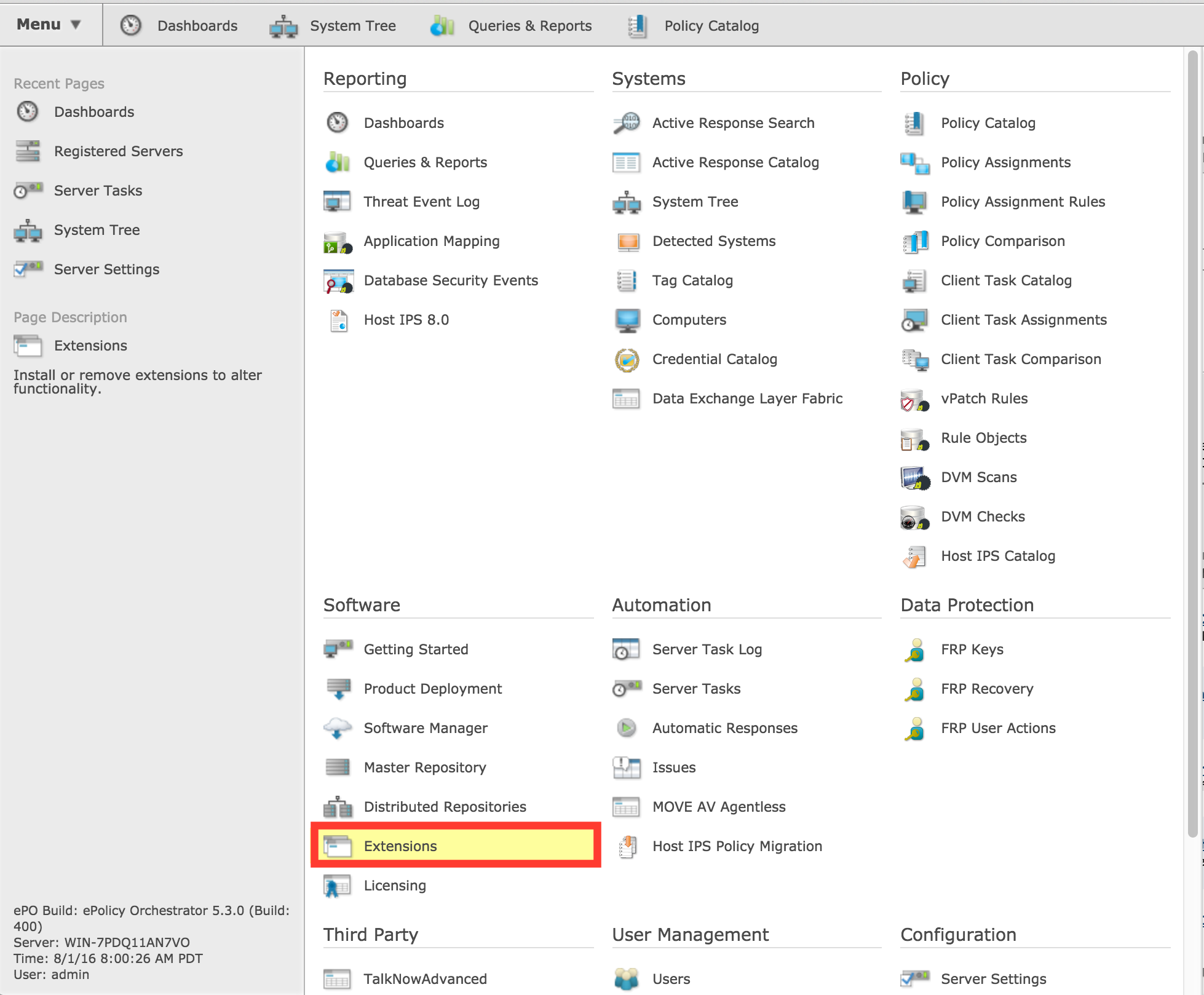
Task: Open Host IPS 8.0 icon
Action: coord(338,320)
